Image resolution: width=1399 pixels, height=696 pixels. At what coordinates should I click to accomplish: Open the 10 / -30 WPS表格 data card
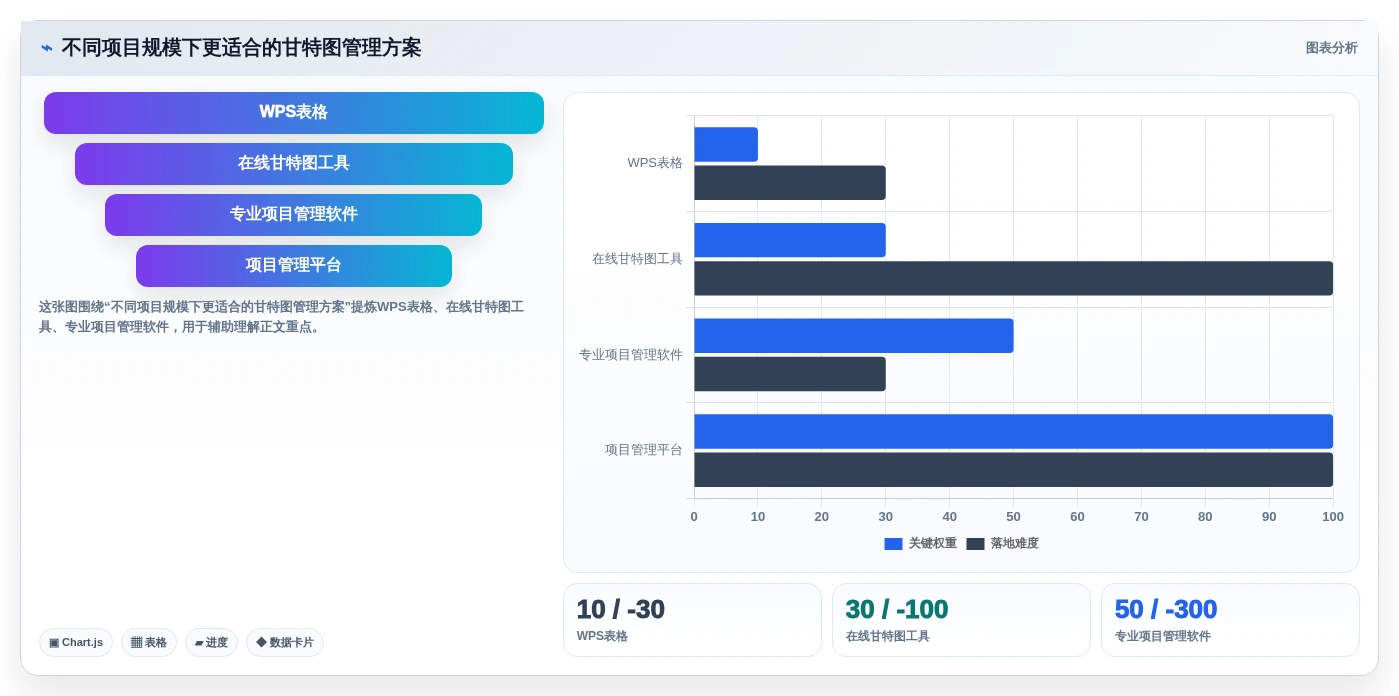point(692,620)
